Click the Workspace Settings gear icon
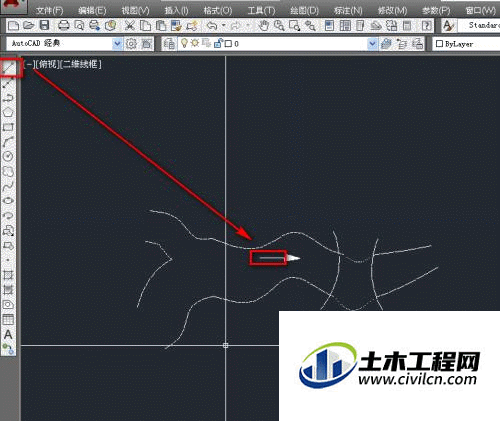 [x=131, y=44]
